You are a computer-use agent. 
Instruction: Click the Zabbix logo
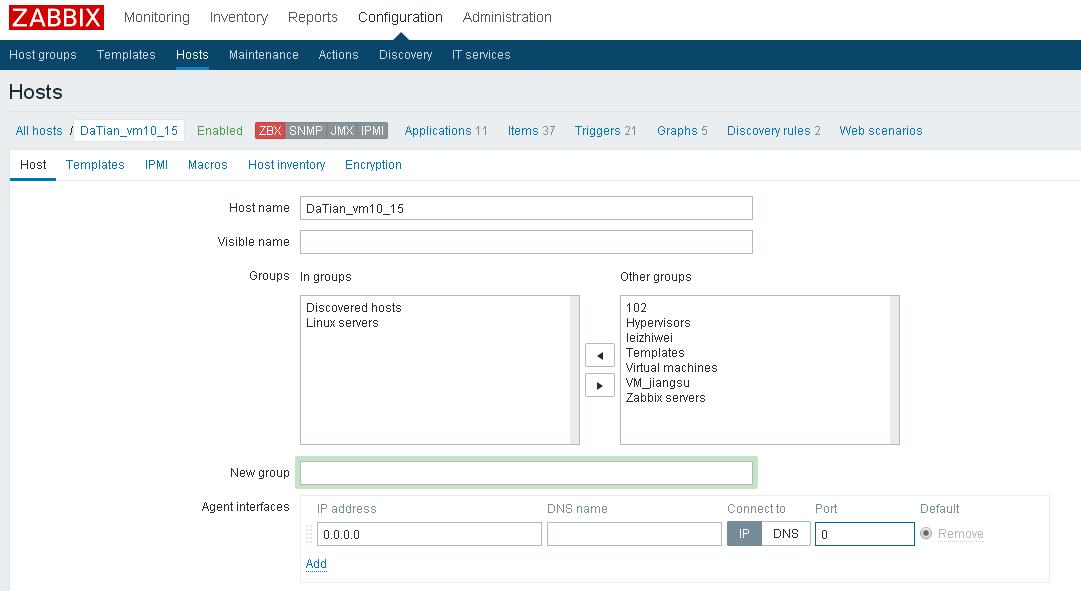coord(57,17)
